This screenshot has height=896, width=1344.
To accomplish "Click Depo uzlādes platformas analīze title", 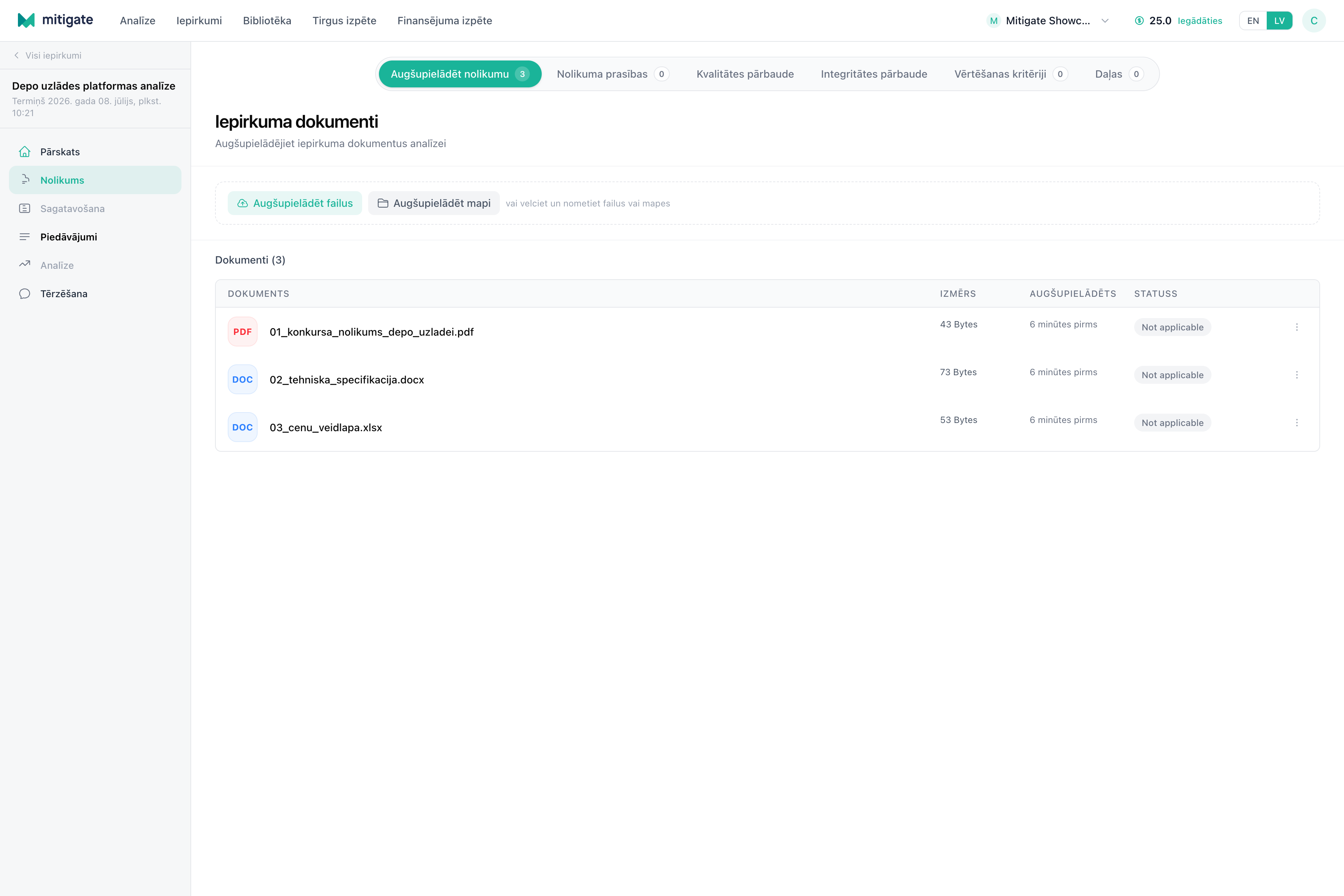I will [x=94, y=86].
